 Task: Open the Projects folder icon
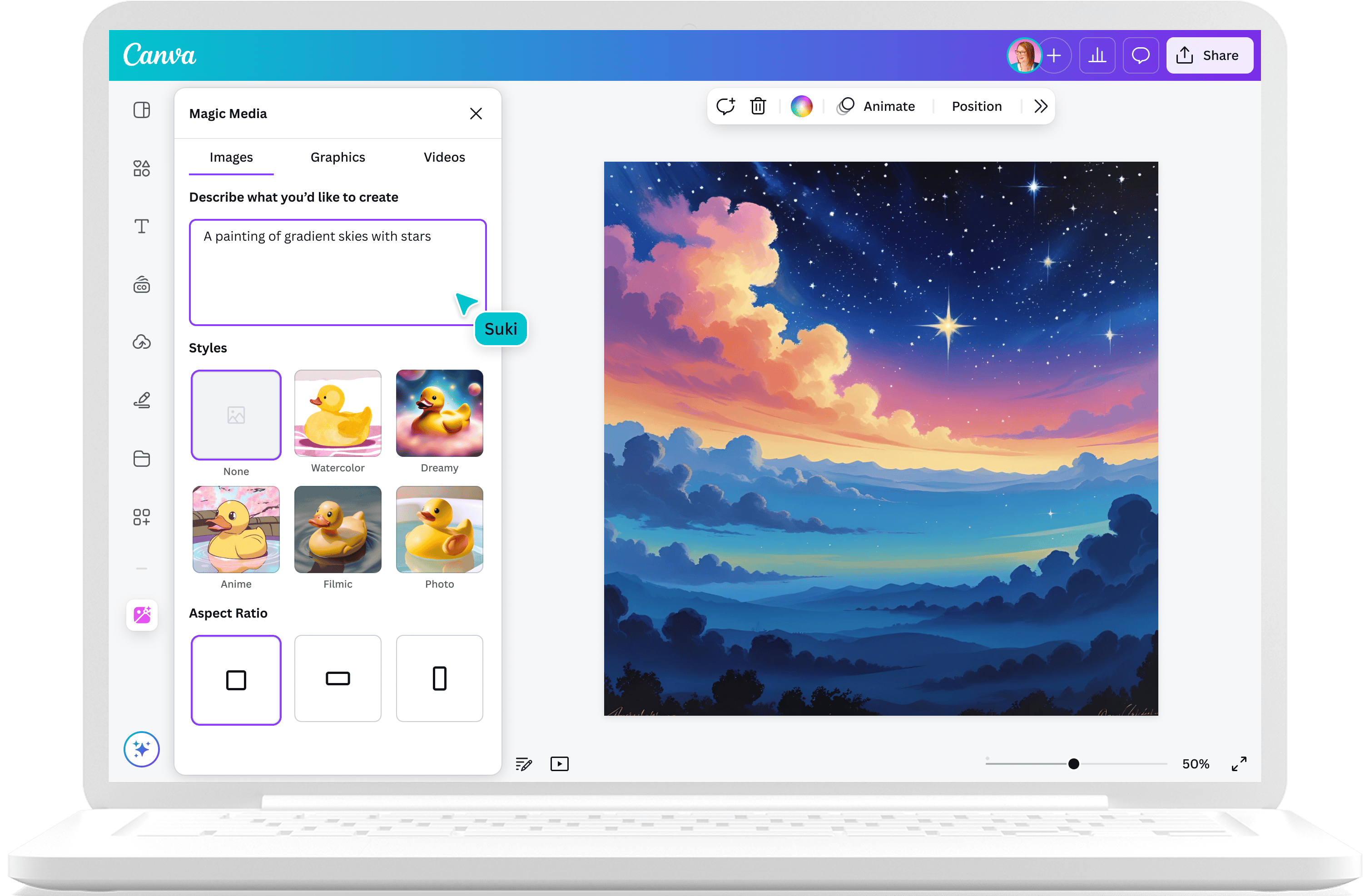click(142, 459)
